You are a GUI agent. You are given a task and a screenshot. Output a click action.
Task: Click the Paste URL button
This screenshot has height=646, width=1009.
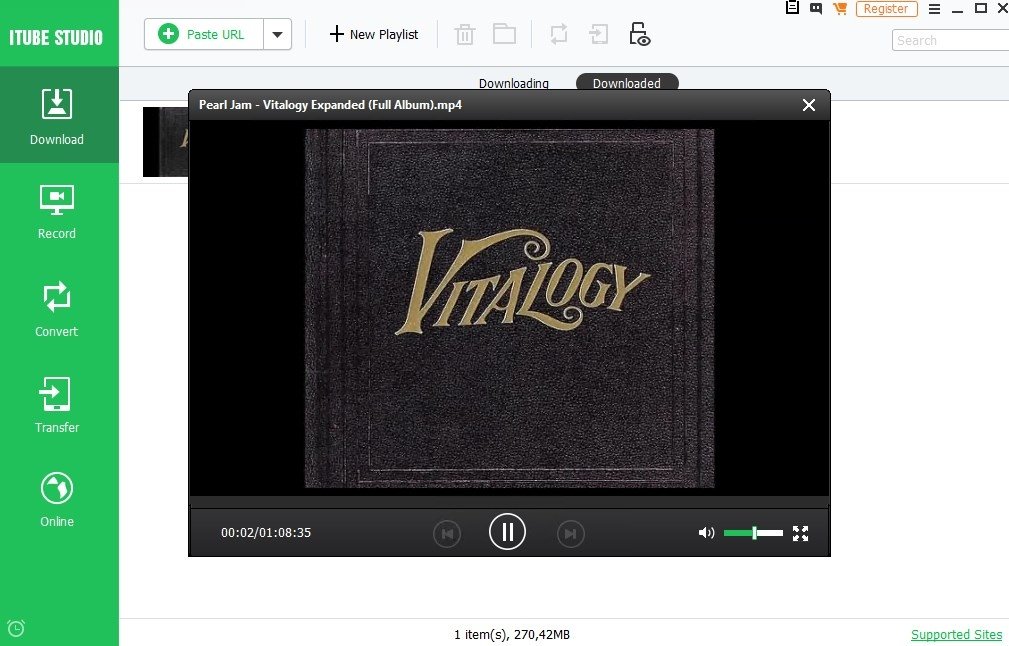point(204,34)
